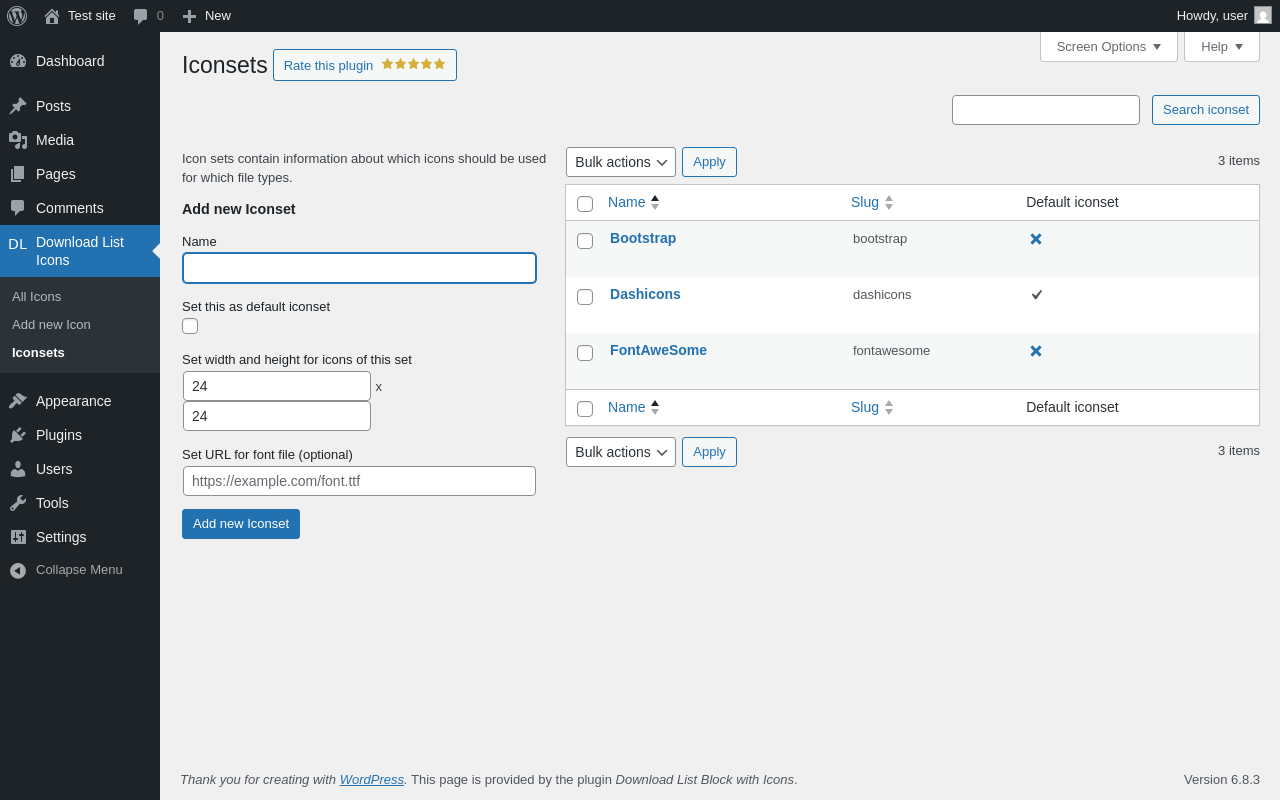Click the Appearance paintbrush icon

click(18, 401)
